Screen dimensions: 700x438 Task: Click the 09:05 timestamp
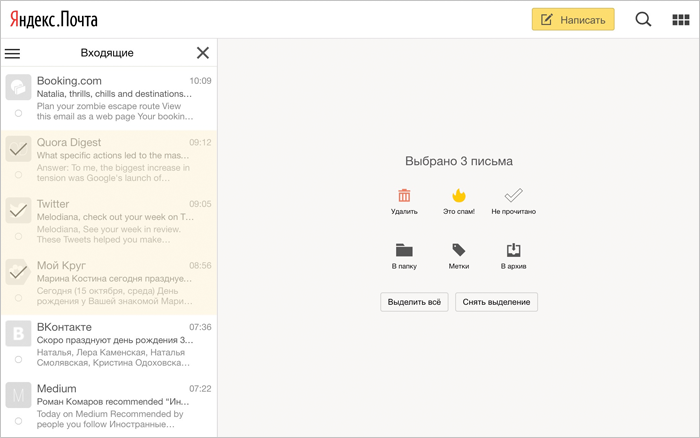[x=200, y=204]
